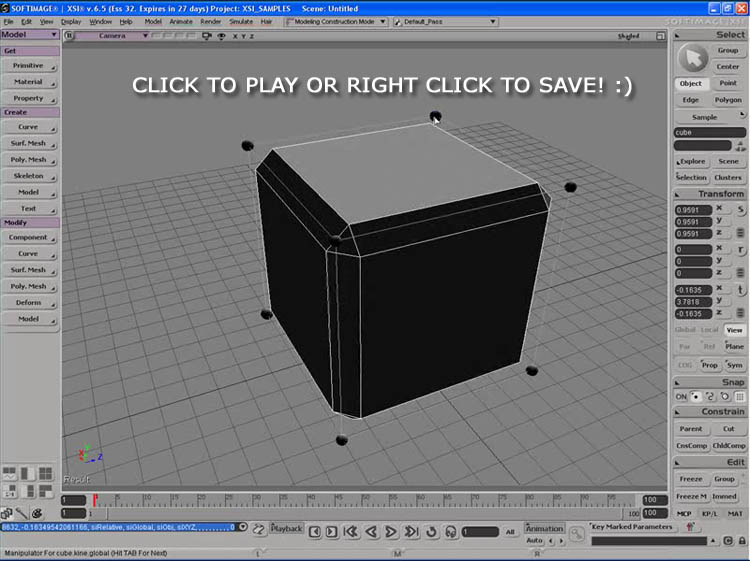Maximize the viewport using the corner icon

pyautogui.click(x=659, y=36)
